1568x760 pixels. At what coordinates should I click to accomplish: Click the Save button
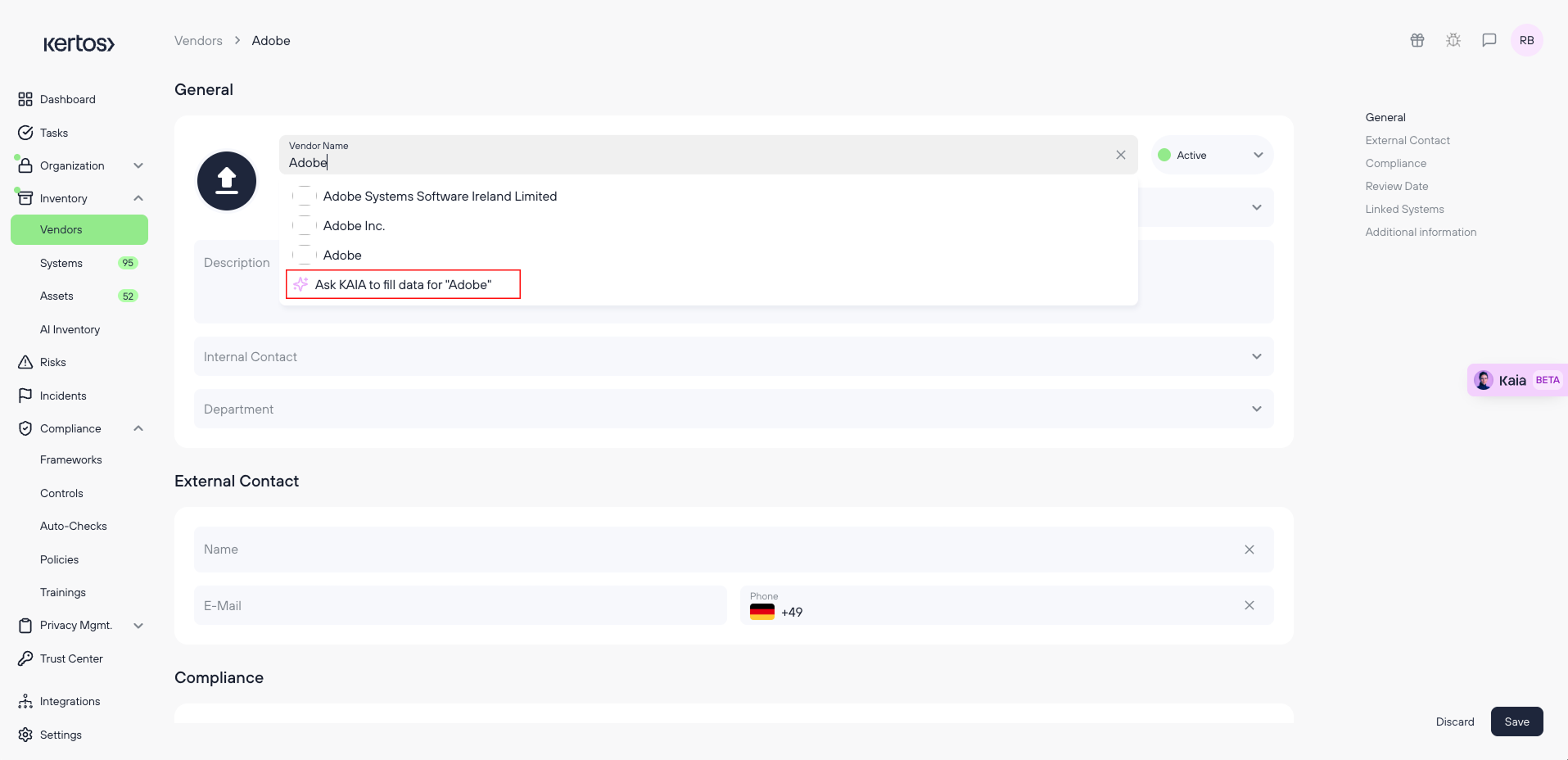[x=1517, y=722]
